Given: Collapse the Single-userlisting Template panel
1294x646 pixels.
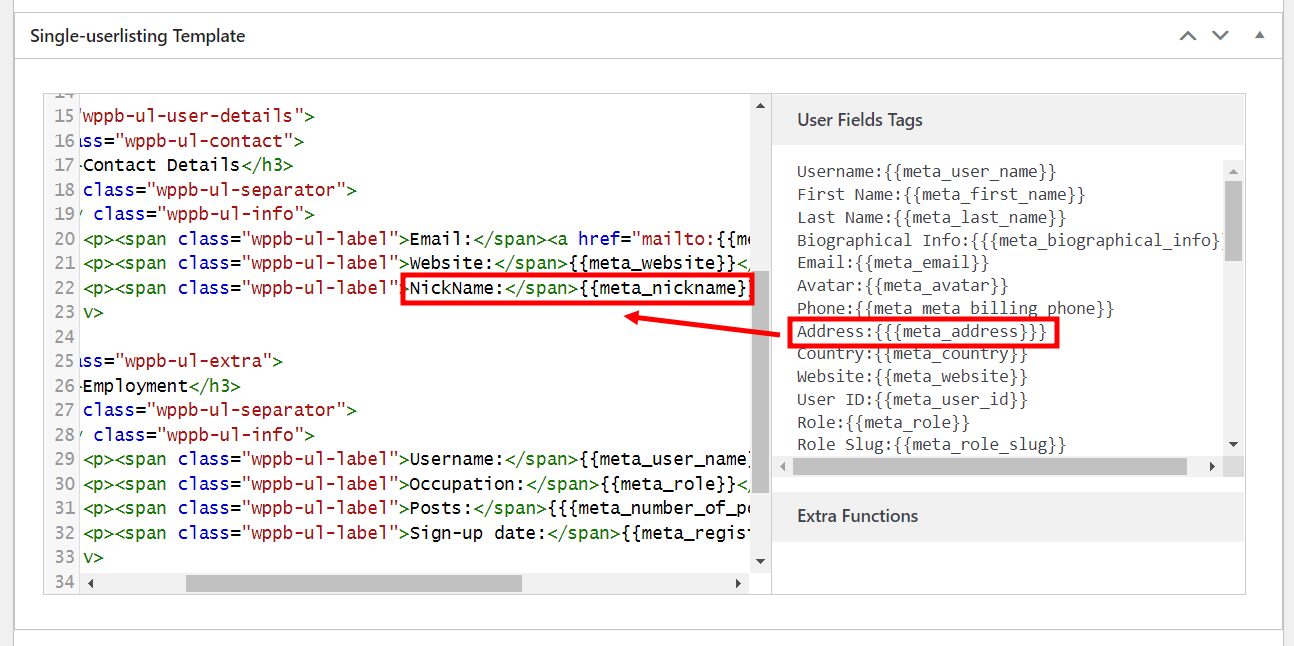Looking at the screenshot, I should tap(1260, 36).
